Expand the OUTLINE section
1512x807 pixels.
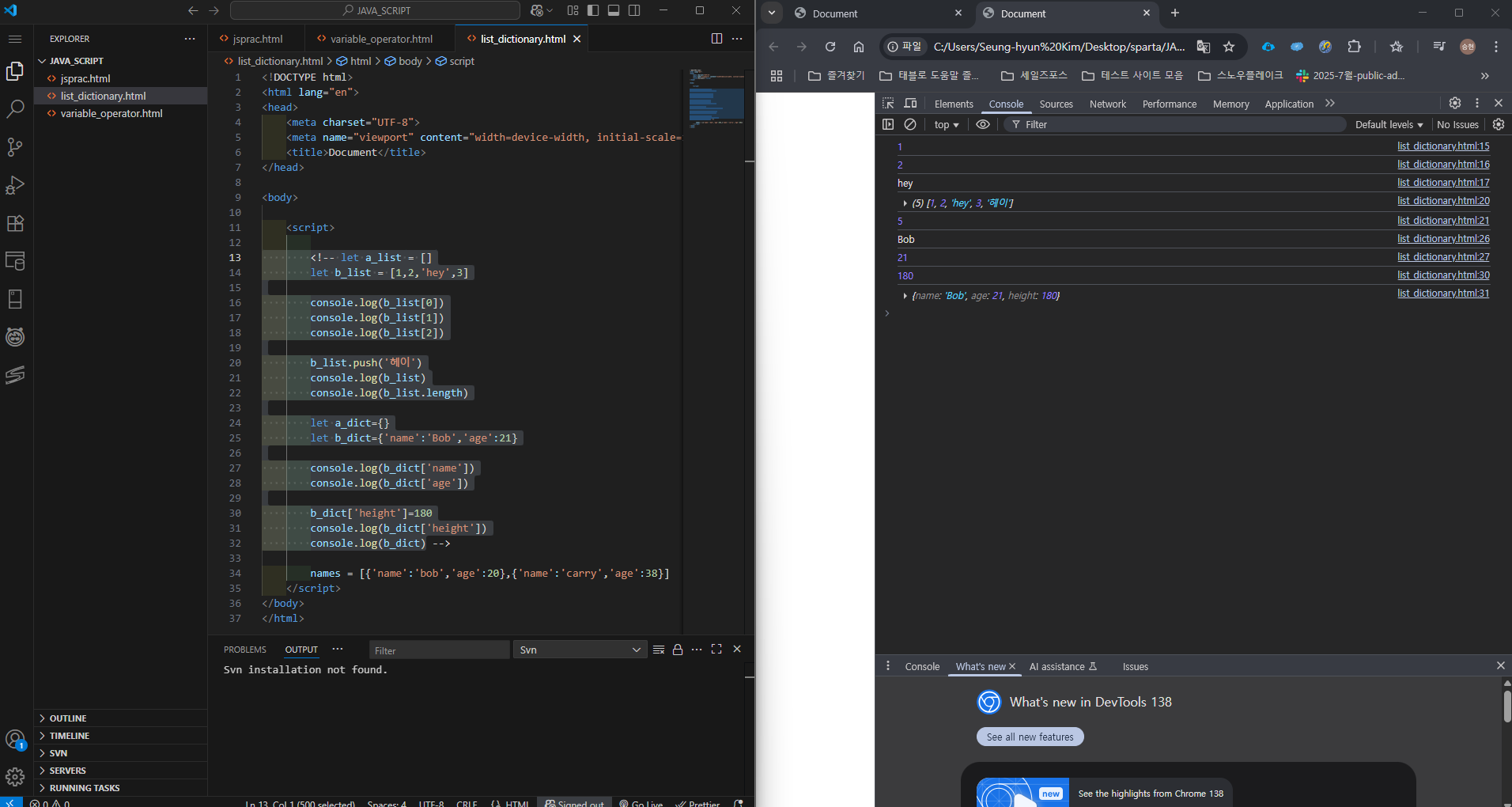coord(121,718)
